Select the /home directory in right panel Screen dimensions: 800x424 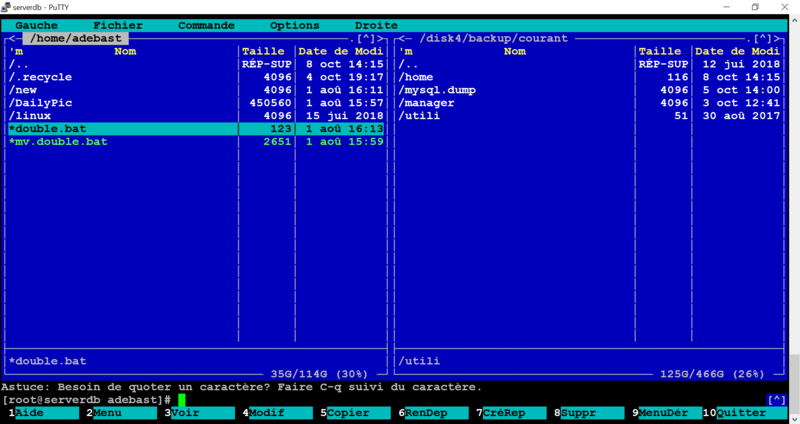[590, 78]
